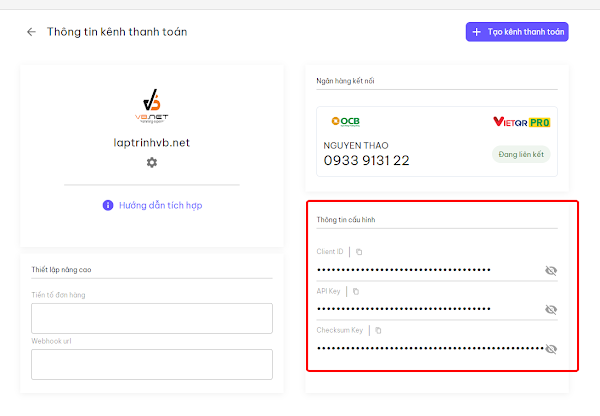Reveal the hidden API Key
The image size is (600, 416).
(x=550, y=309)
